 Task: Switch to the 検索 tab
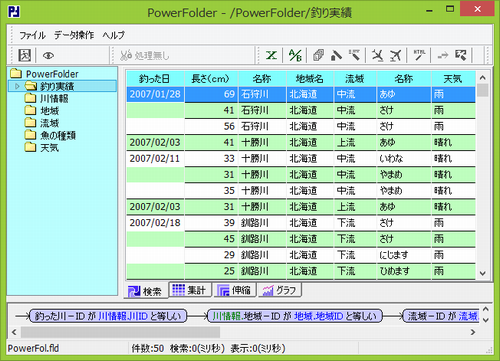click(146, 291)
